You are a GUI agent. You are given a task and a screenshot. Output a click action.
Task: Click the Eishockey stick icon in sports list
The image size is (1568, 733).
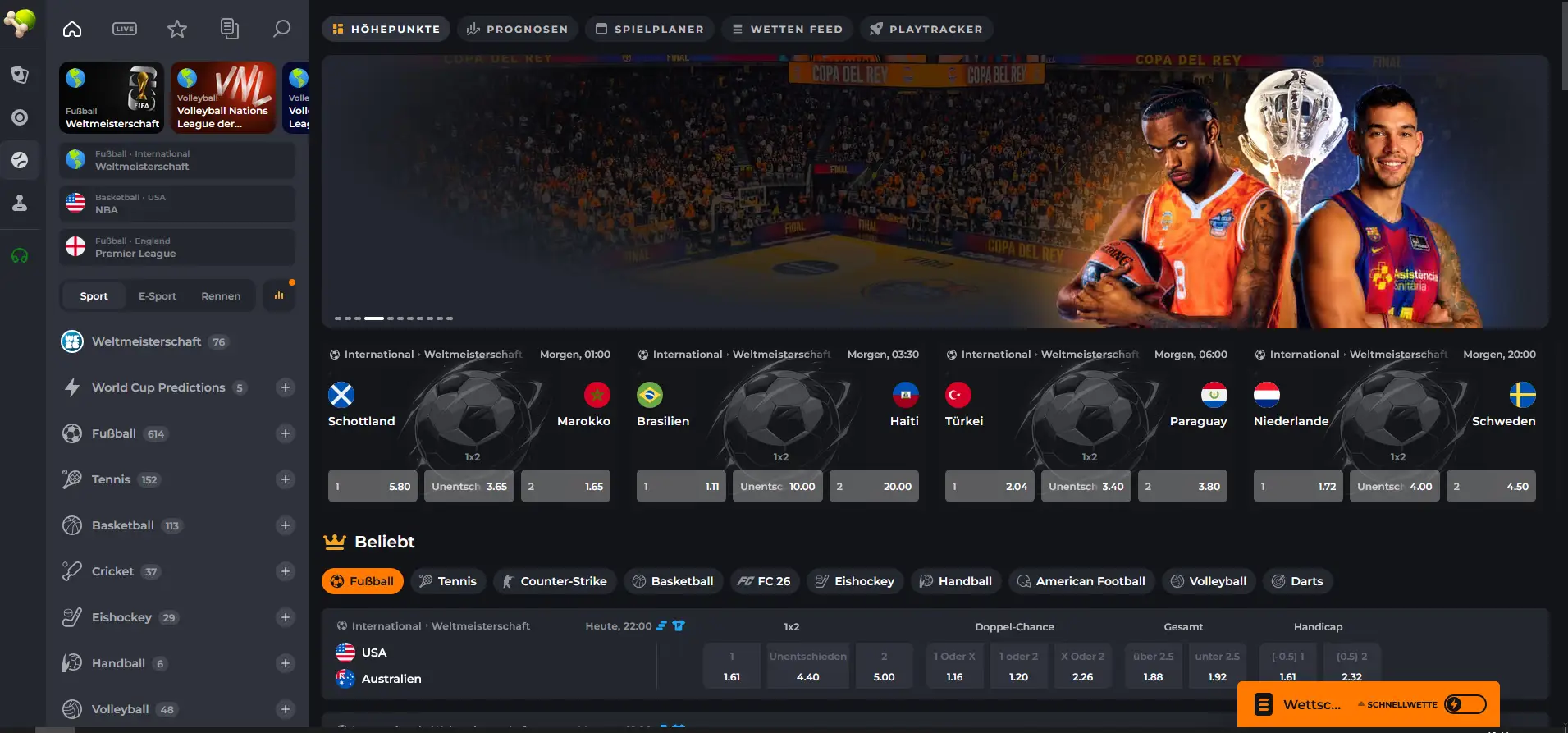(x=72, y=617)
